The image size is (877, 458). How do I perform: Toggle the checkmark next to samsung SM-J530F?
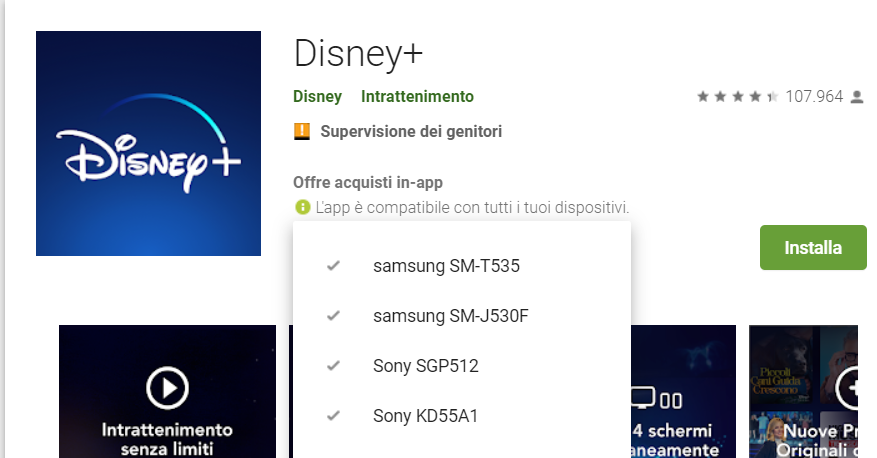point(334,316)
